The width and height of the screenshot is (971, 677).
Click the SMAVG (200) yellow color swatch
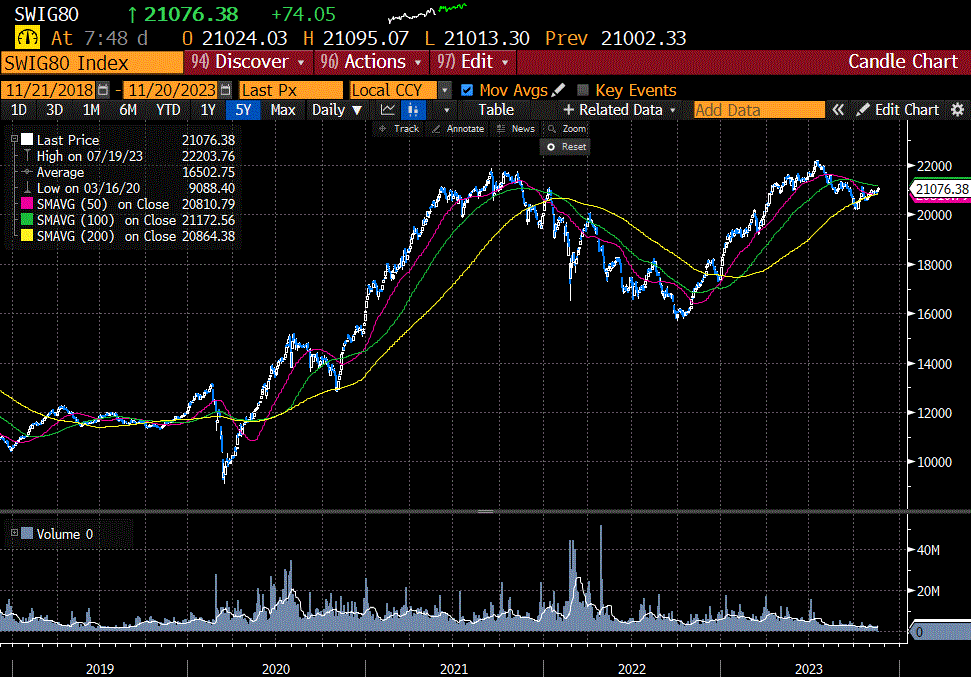(x=27, y=236)
